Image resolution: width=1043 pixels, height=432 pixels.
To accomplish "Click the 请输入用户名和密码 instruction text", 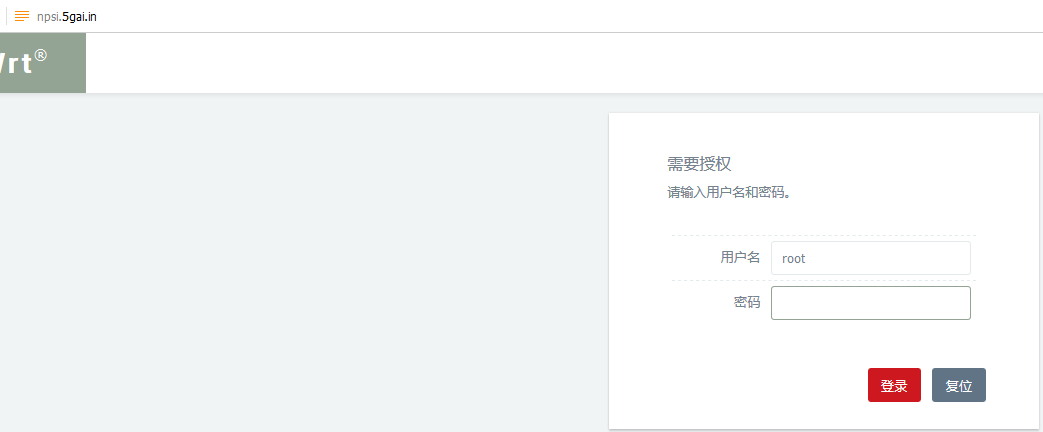I will [728, 194].
